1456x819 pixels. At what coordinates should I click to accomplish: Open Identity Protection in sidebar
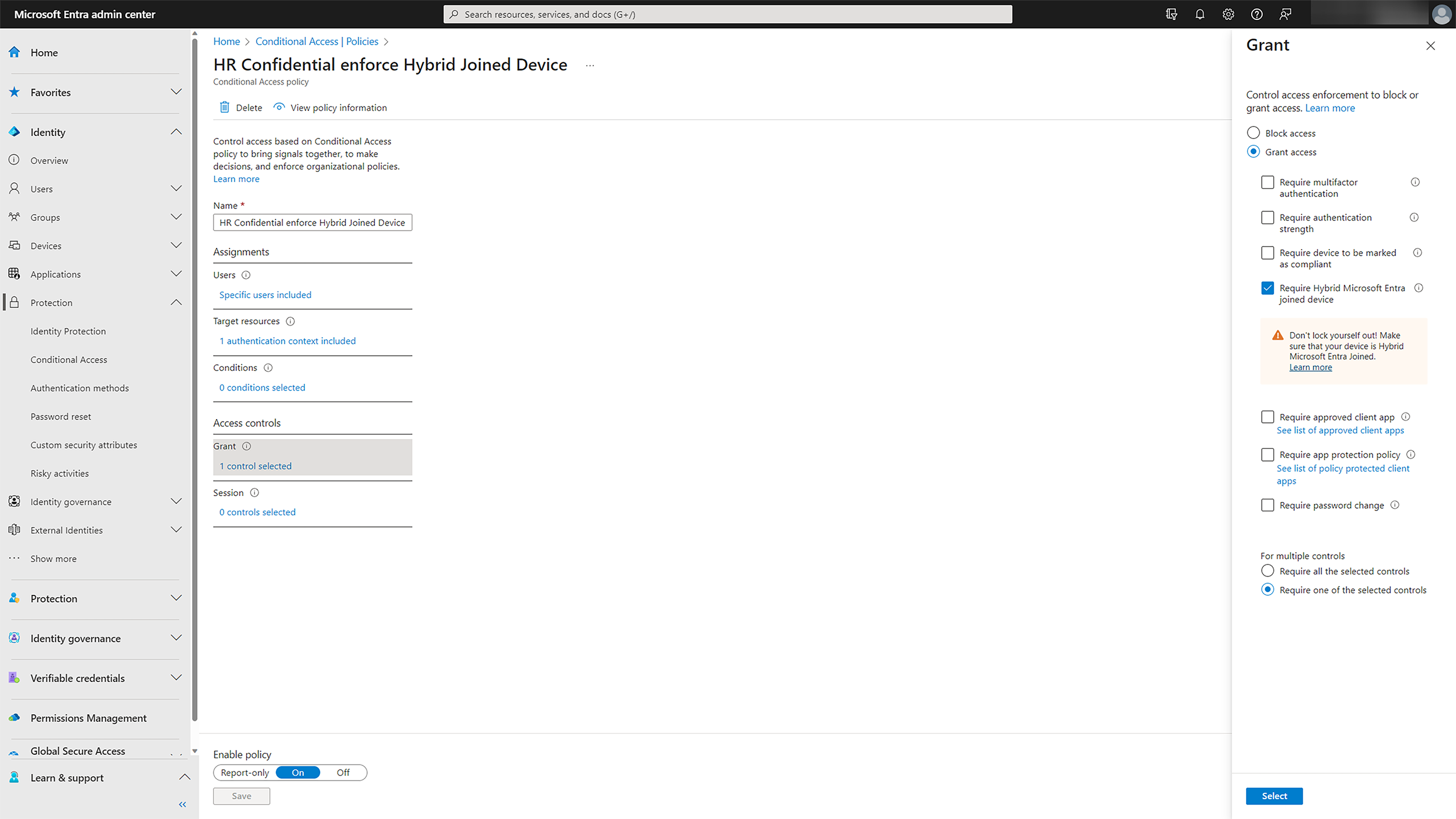tap(68, 331)
